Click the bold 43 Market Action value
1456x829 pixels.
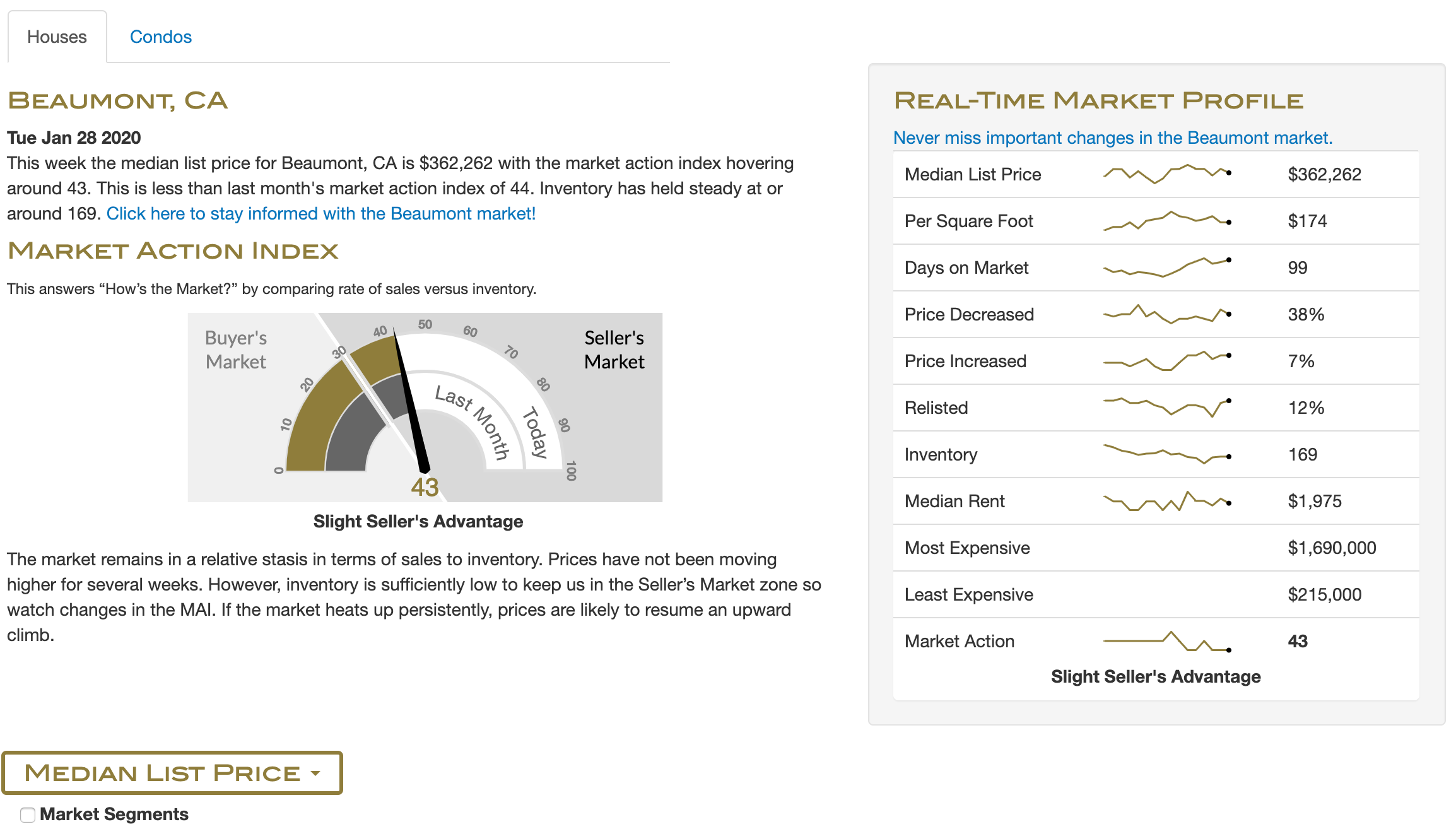coord(1298,641)
